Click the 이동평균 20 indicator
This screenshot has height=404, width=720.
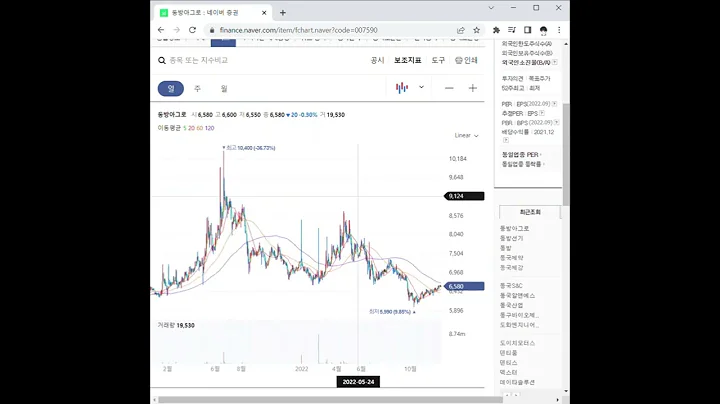pyautogui.click(x=191, y=128)
